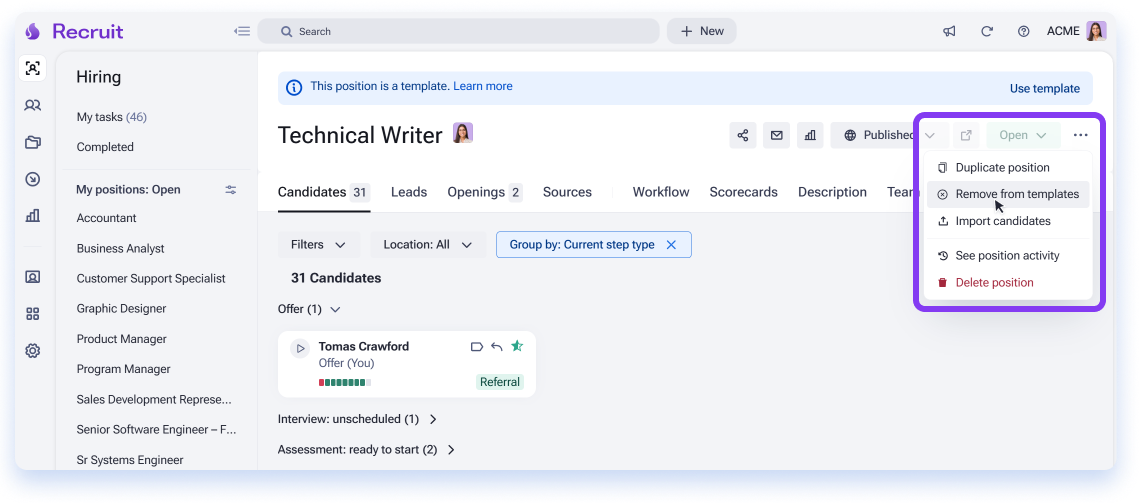Open the apps grid icon in left rail
1142x503 pixels.
(x=32, y=314)
